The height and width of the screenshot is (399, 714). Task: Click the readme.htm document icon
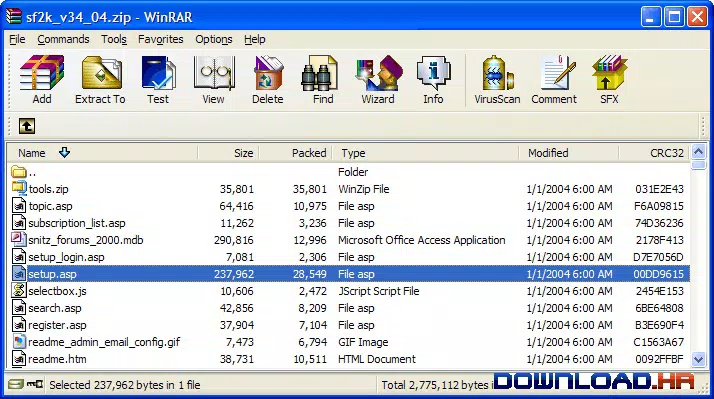point(19,359)
